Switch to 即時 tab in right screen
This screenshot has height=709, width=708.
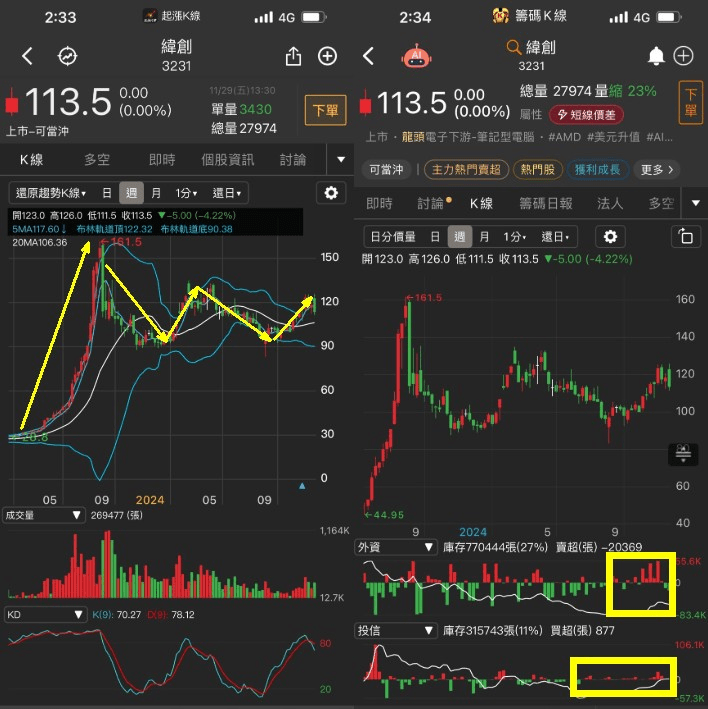[x=379, y=203]
